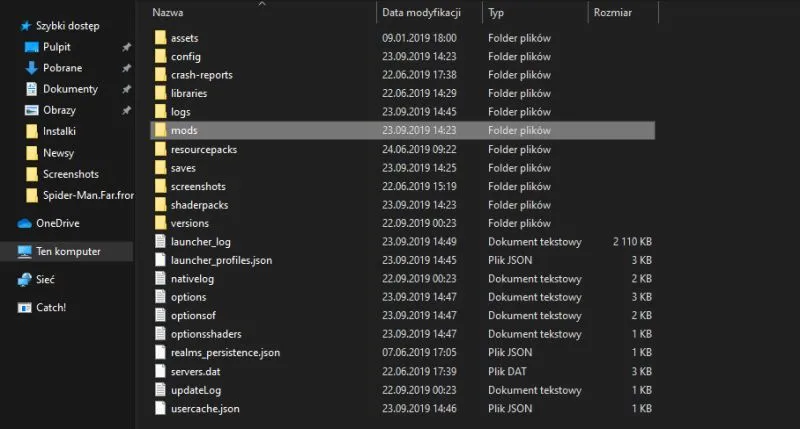The width and height of the screenshot is (800, 429).
Task: Open OneDrive cloud icon in sidebar
Action: [25, 223]
